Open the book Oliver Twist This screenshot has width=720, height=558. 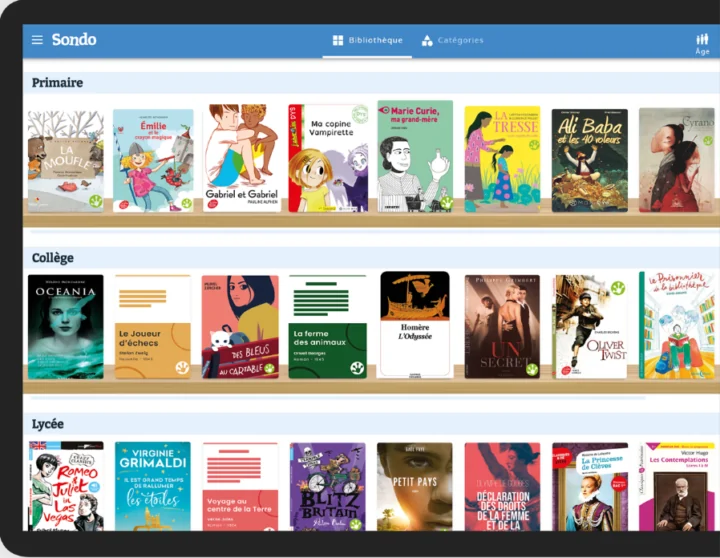[x=590, y=327]
